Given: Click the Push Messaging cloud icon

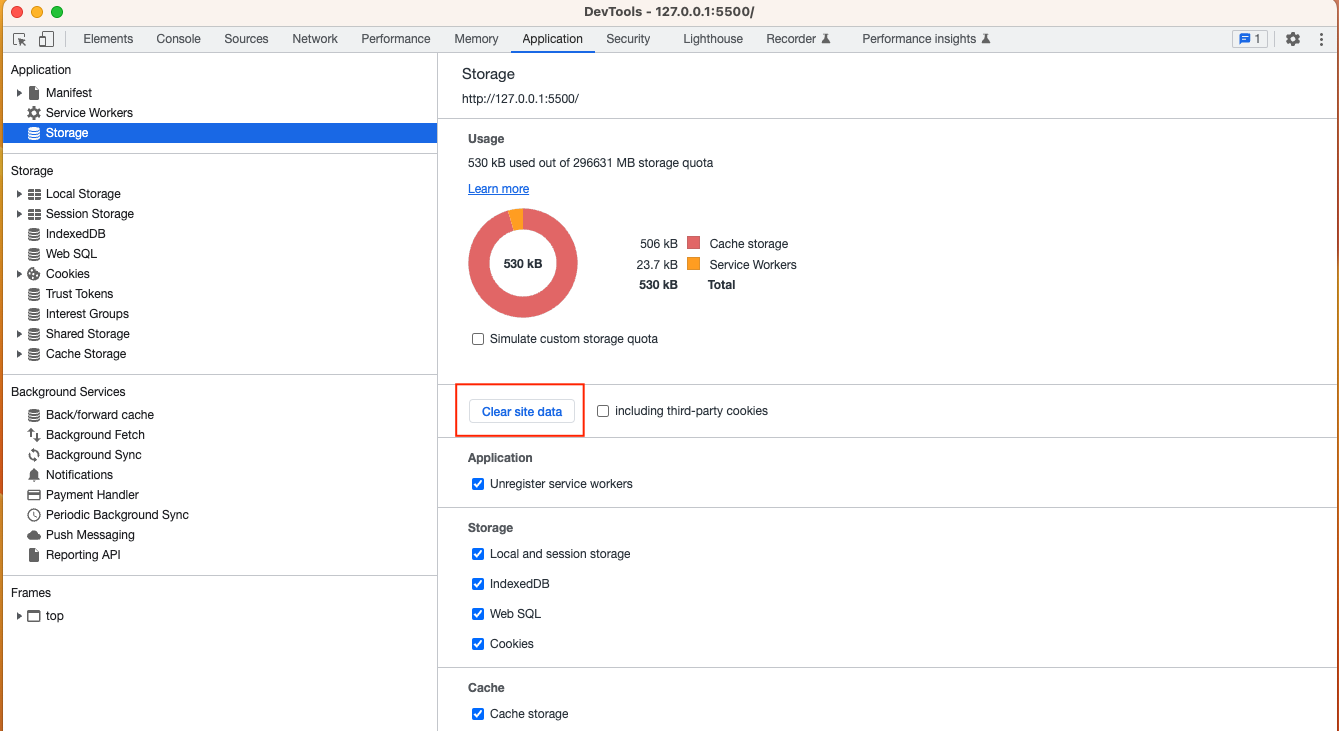Looking at the screenshot, I should tap(34, 535).
